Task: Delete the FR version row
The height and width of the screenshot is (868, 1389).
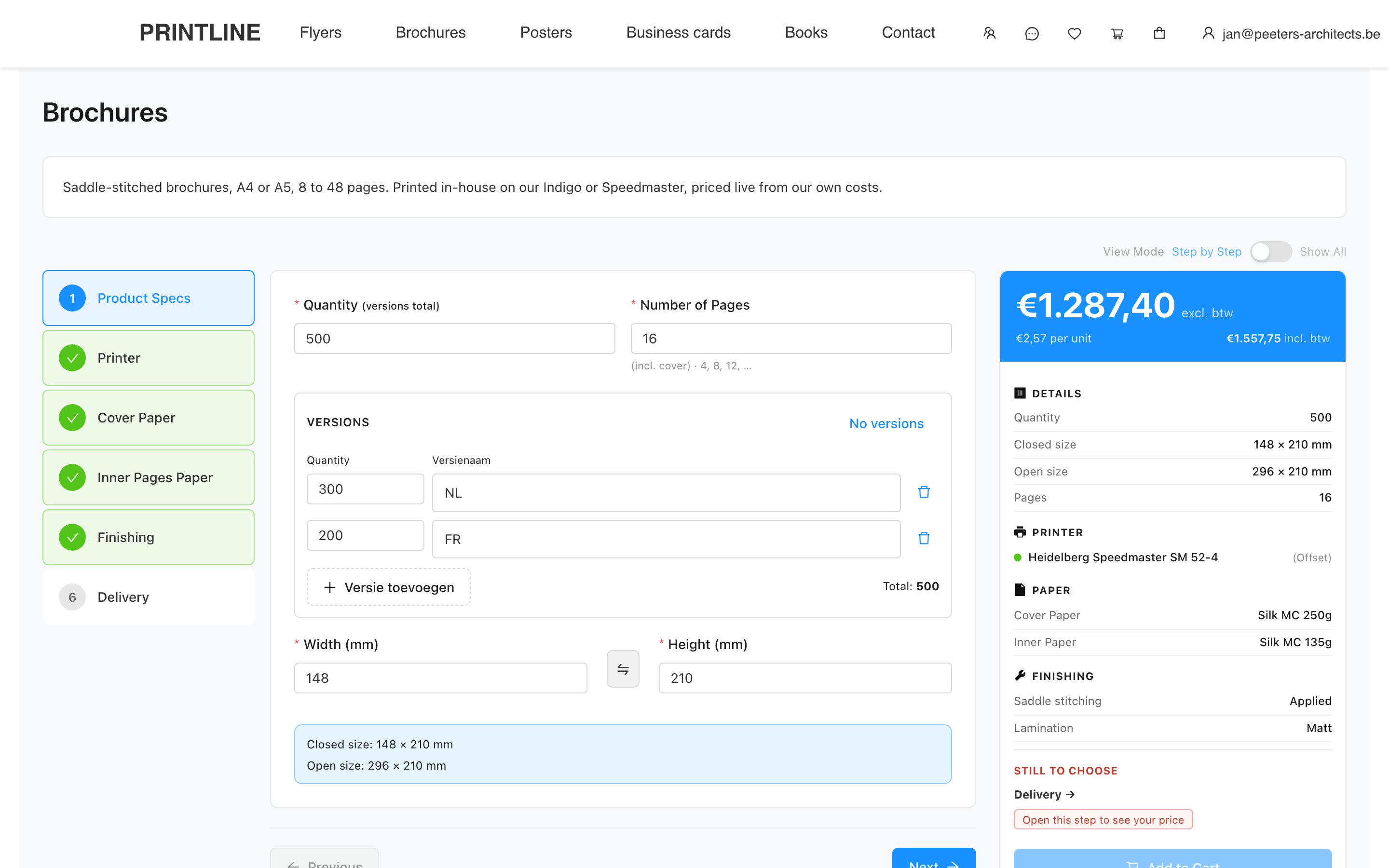Action: [924, 539]
